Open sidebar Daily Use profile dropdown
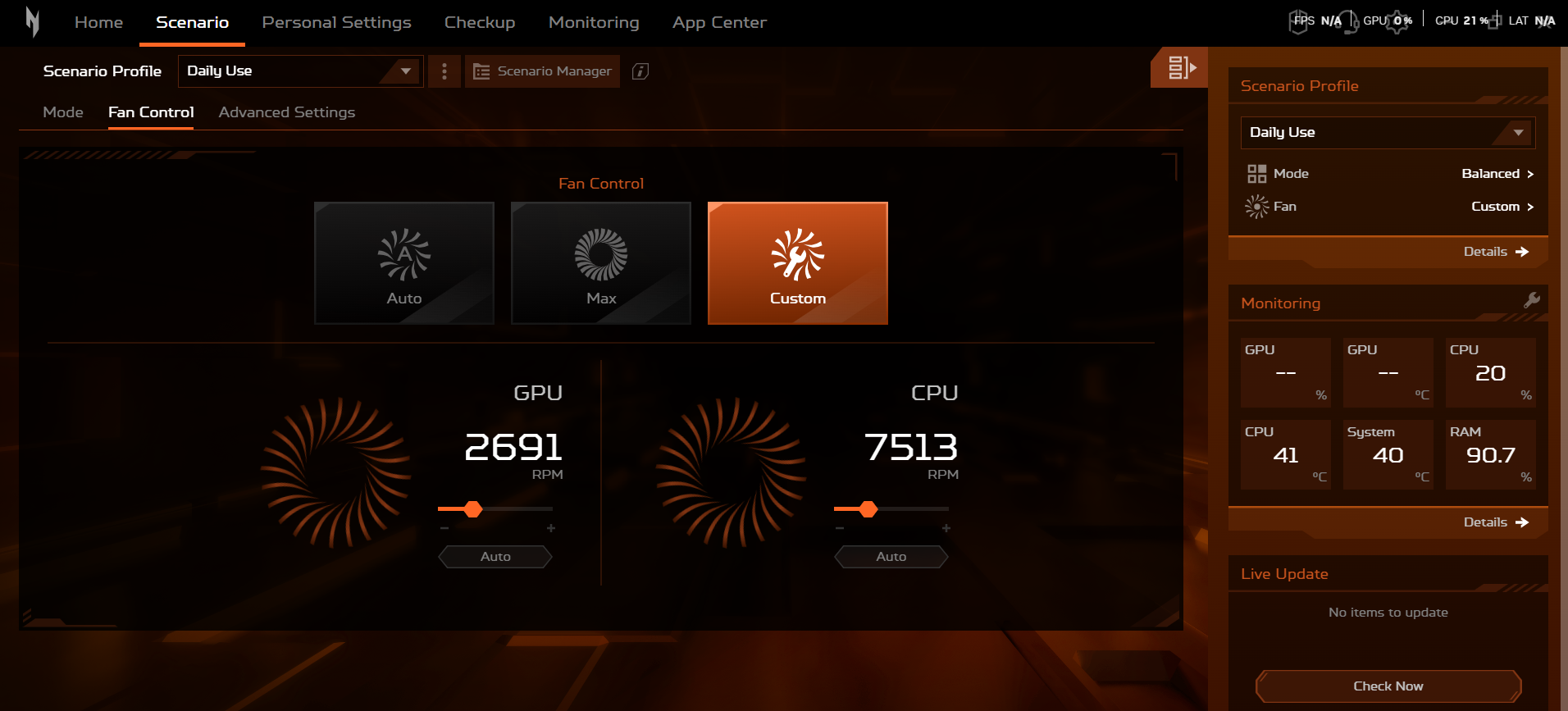Image resolution: width=1568 pixels, height=711 pixels. (x=1388, y=132)
